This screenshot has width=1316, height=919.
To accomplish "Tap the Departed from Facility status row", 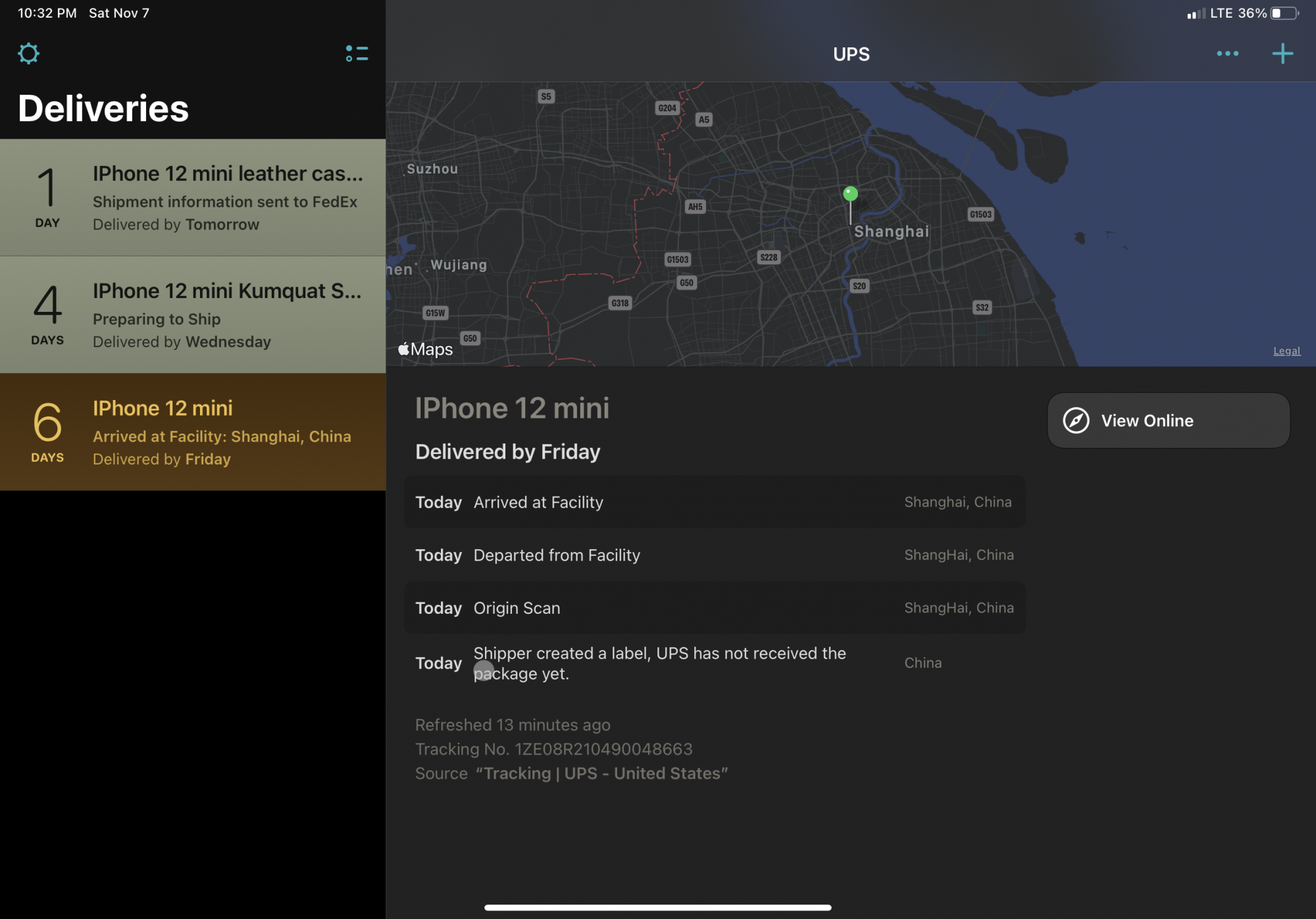I will (x=714, y=555).
